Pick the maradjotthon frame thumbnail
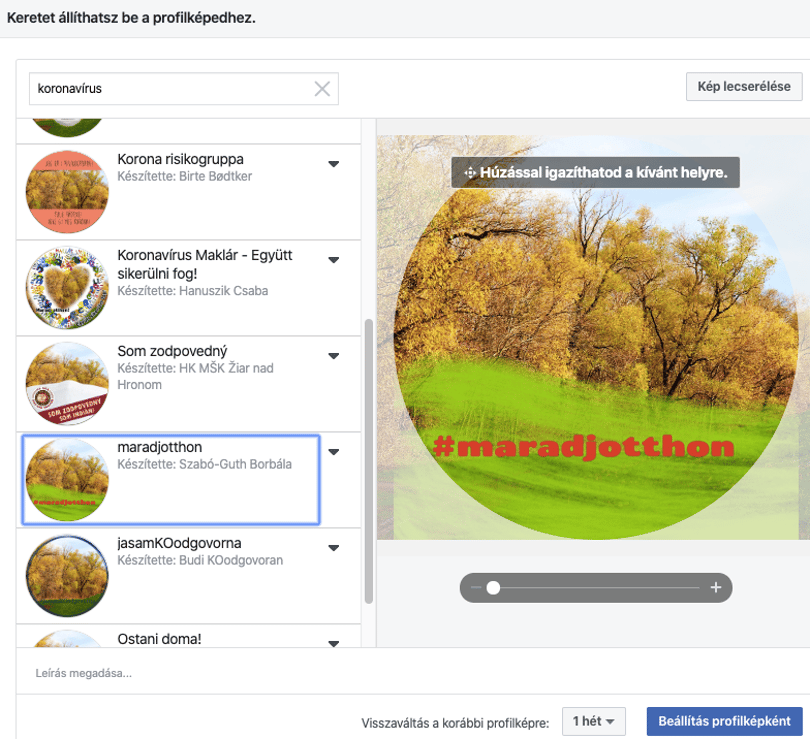810x739 pixels. click(67, 480)
